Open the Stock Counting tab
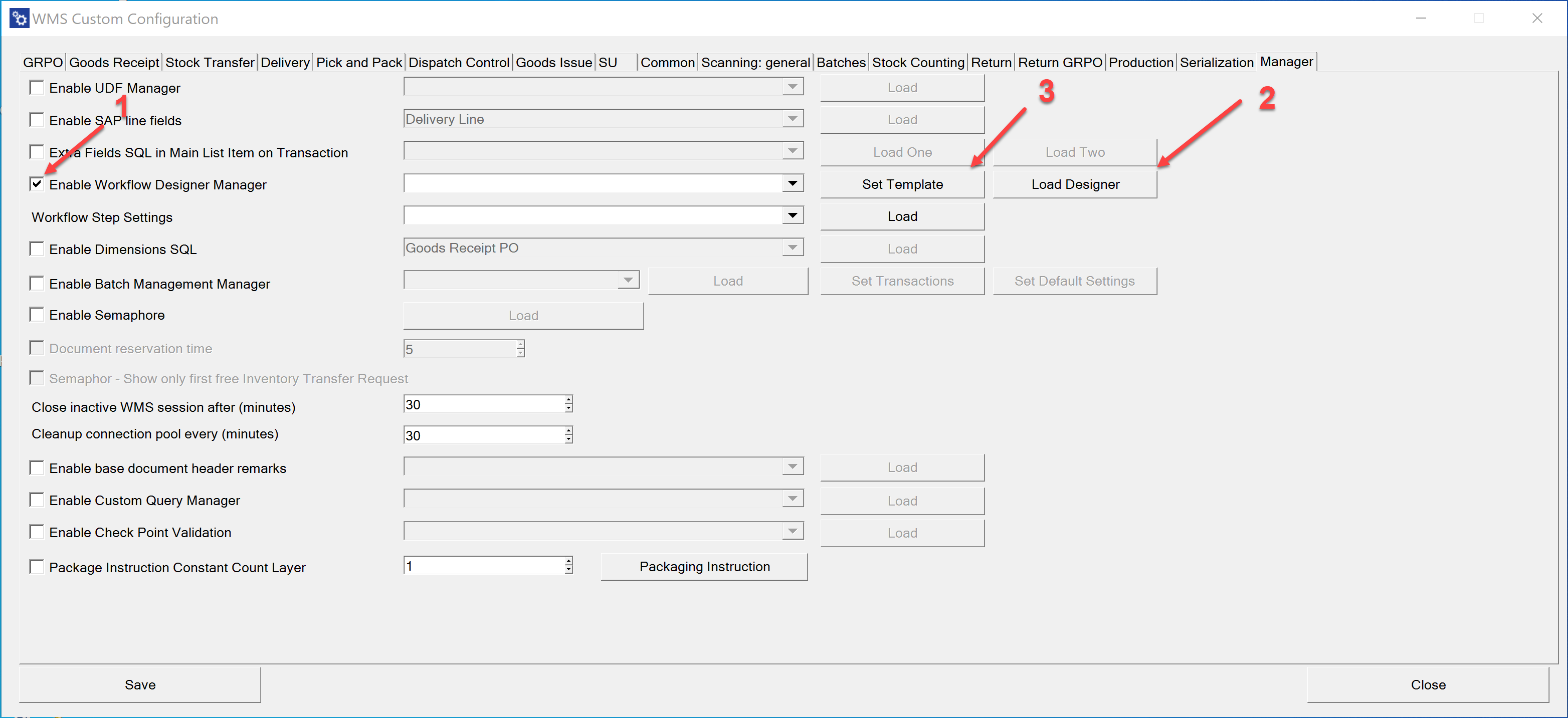The height and width of the screenshot is (718, 1568). pyautogui.click(x=917, y=63)
